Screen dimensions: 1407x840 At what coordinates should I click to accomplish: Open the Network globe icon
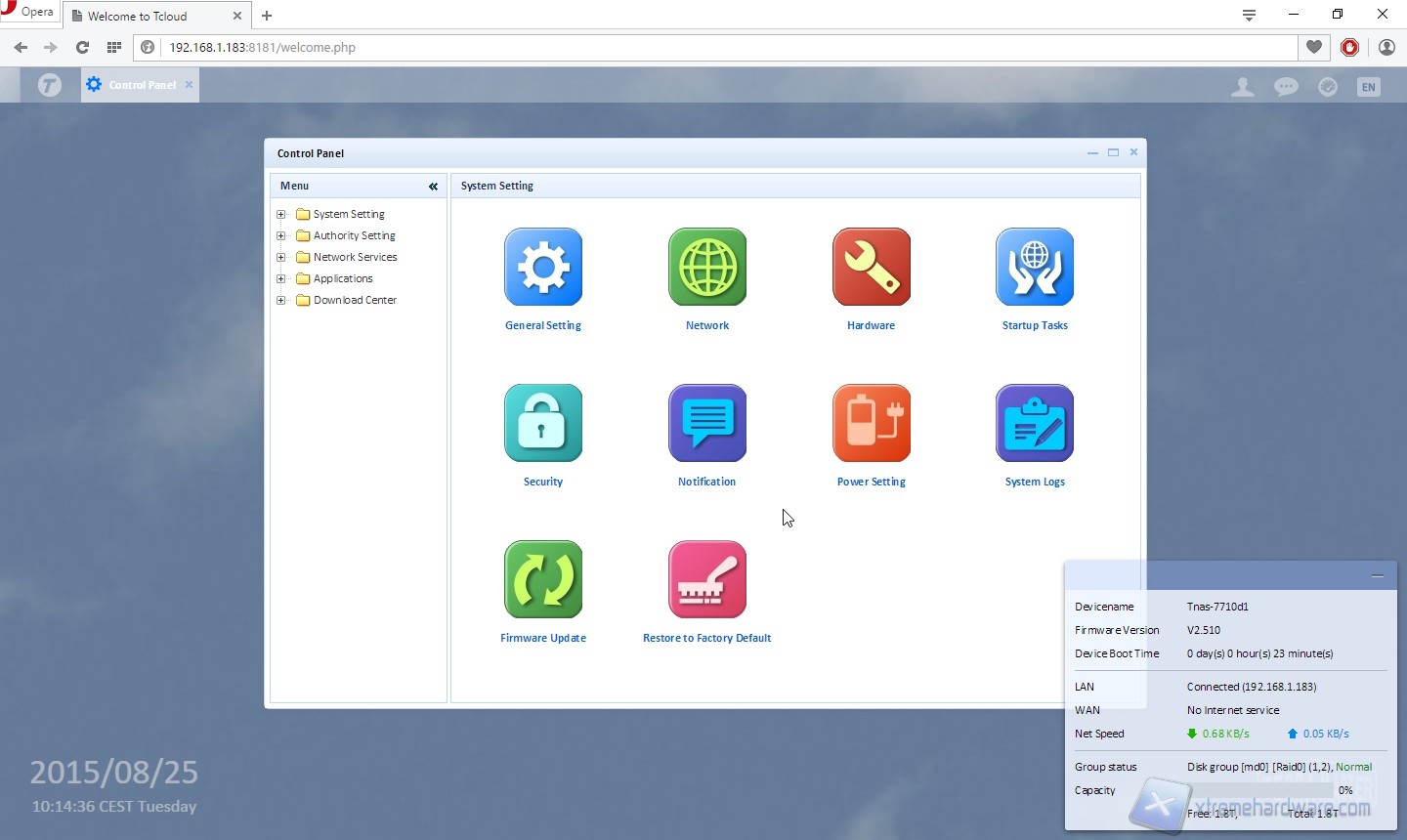(707, 268)
